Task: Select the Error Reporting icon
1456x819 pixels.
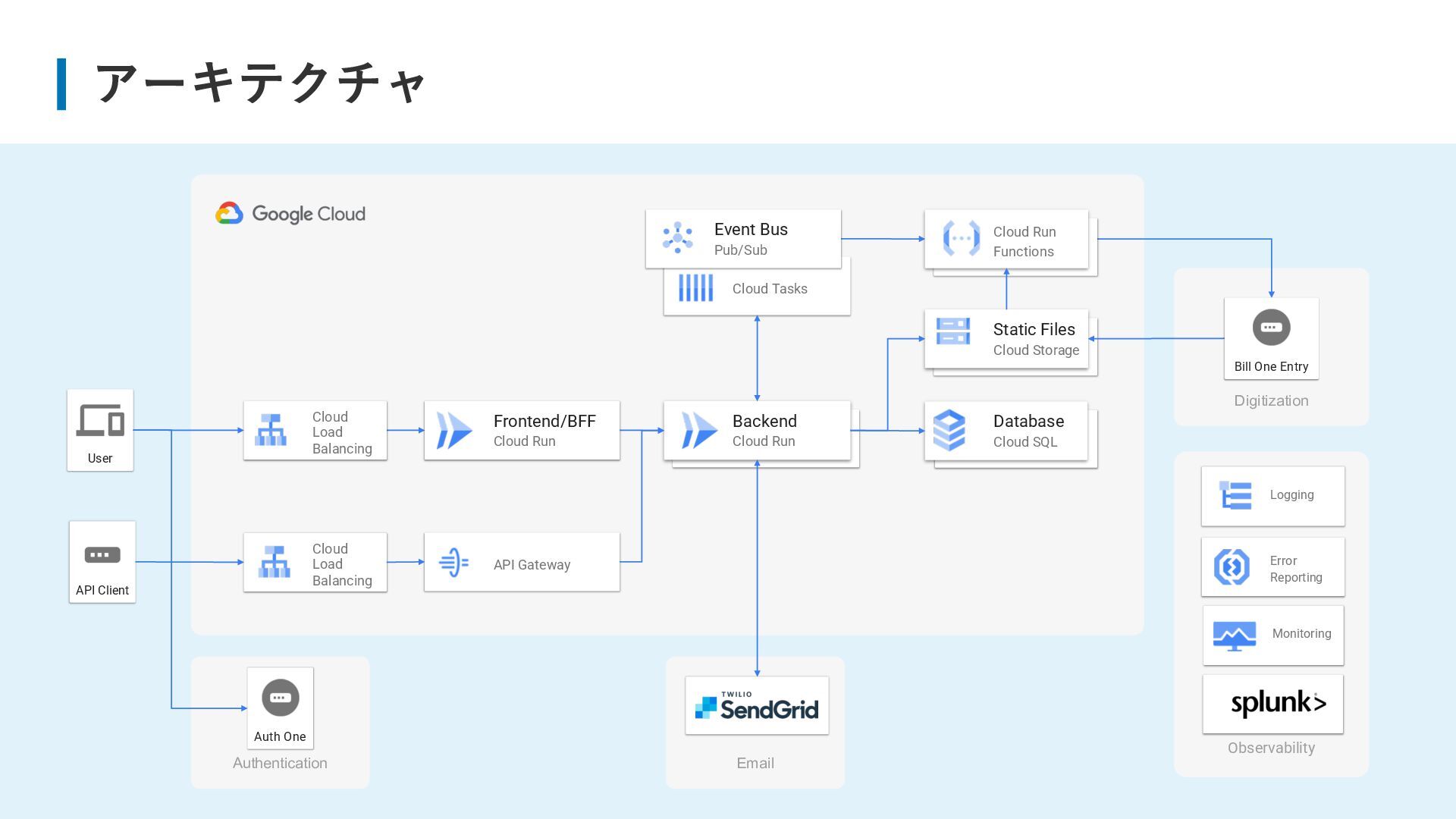Action: tap(1232, 567)
